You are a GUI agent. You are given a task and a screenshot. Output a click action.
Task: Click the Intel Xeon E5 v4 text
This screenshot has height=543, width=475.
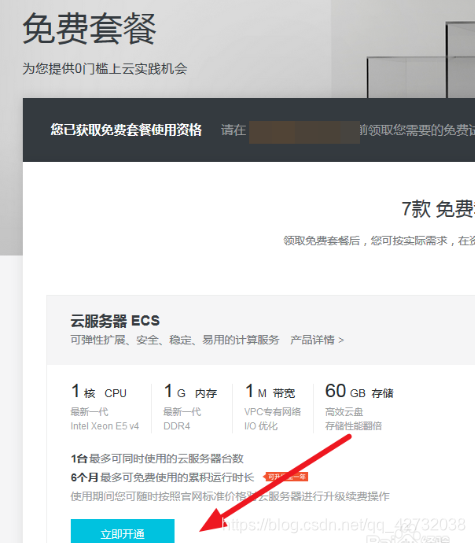[x=105, y=426]
